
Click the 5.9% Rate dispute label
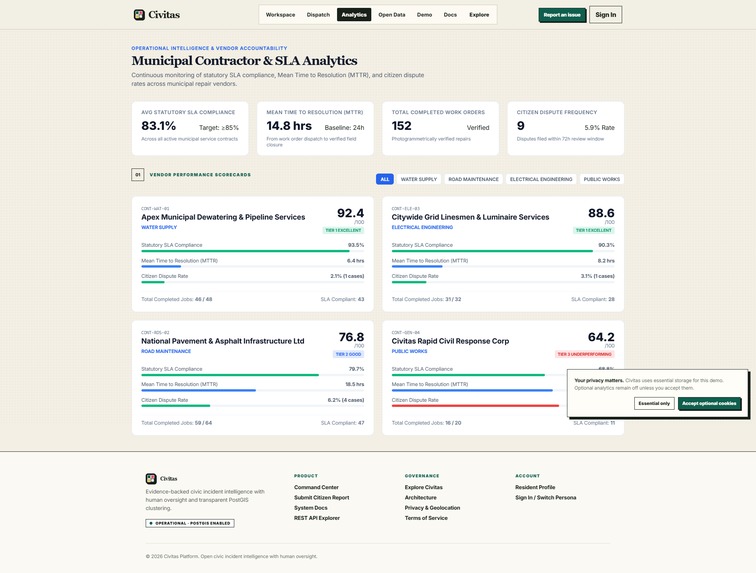[599, 128]
